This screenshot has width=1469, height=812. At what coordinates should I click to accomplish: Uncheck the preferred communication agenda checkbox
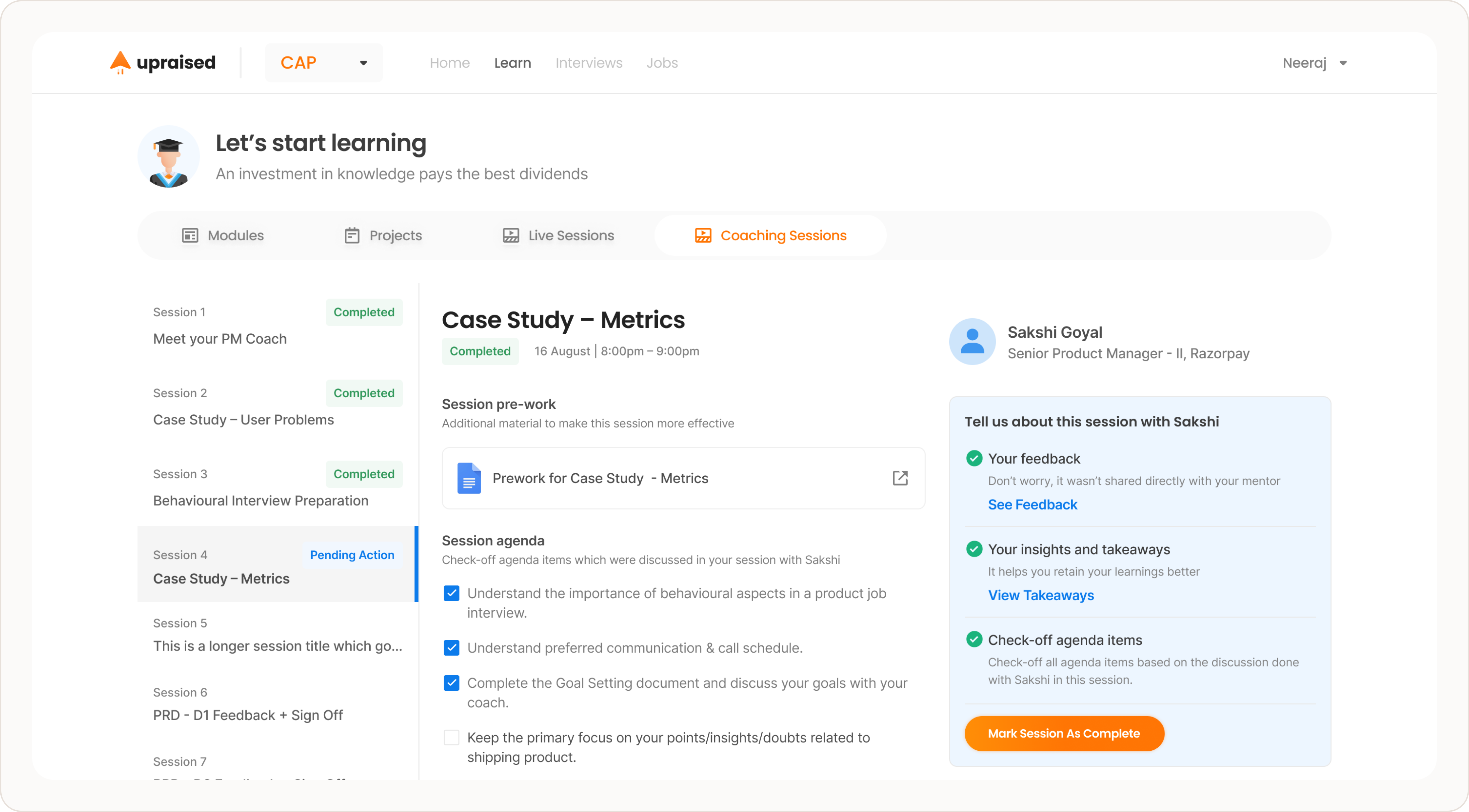click(452, 648)
